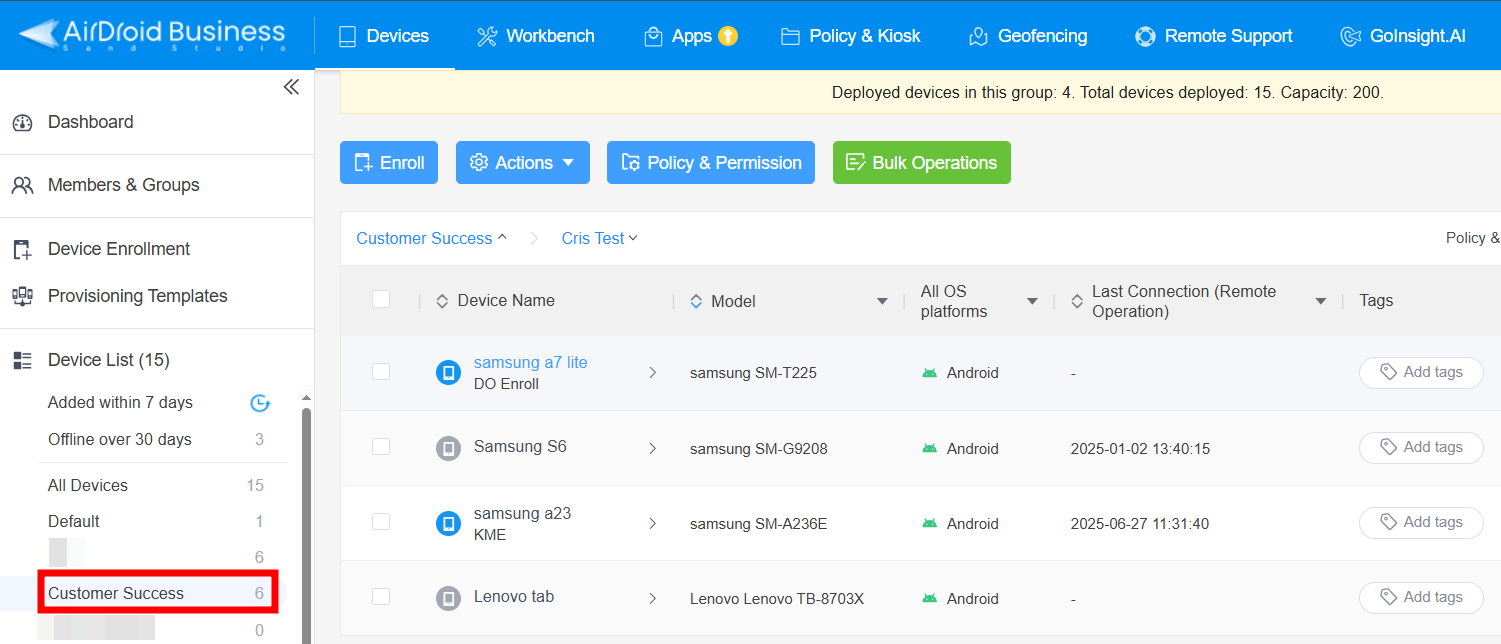The image size is (1501, 644).
Task: Click the tag icon in samsung a7 lite row
Action: click(x=1388, y=372)
